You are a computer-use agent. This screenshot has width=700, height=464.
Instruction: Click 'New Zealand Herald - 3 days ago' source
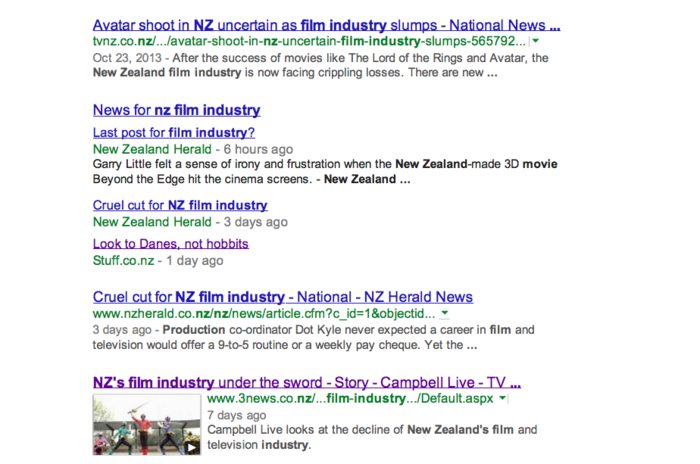coord(190,222)
